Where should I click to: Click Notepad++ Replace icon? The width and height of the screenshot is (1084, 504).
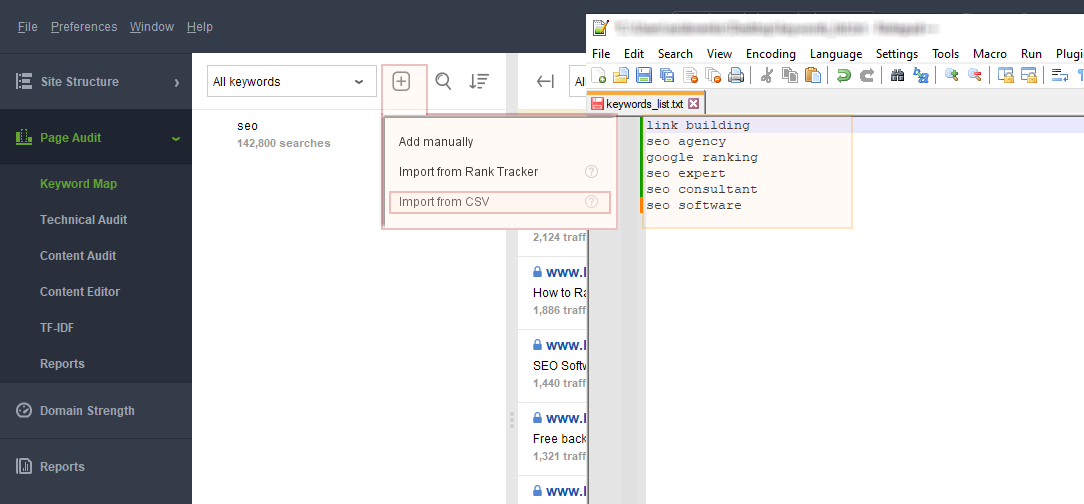921,75
